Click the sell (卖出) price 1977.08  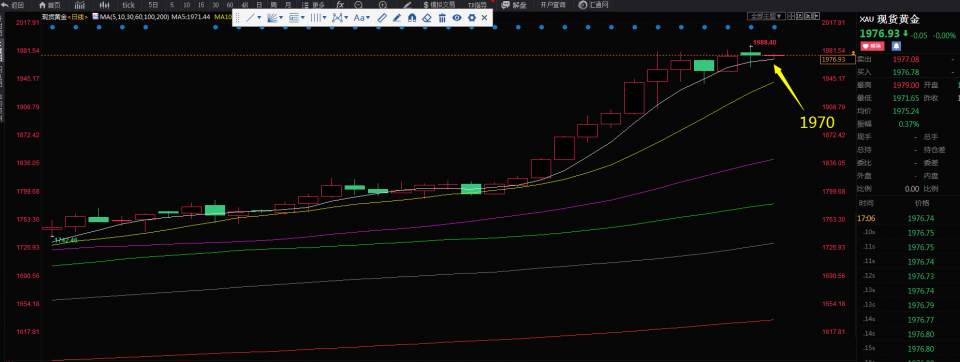[906, 59]
